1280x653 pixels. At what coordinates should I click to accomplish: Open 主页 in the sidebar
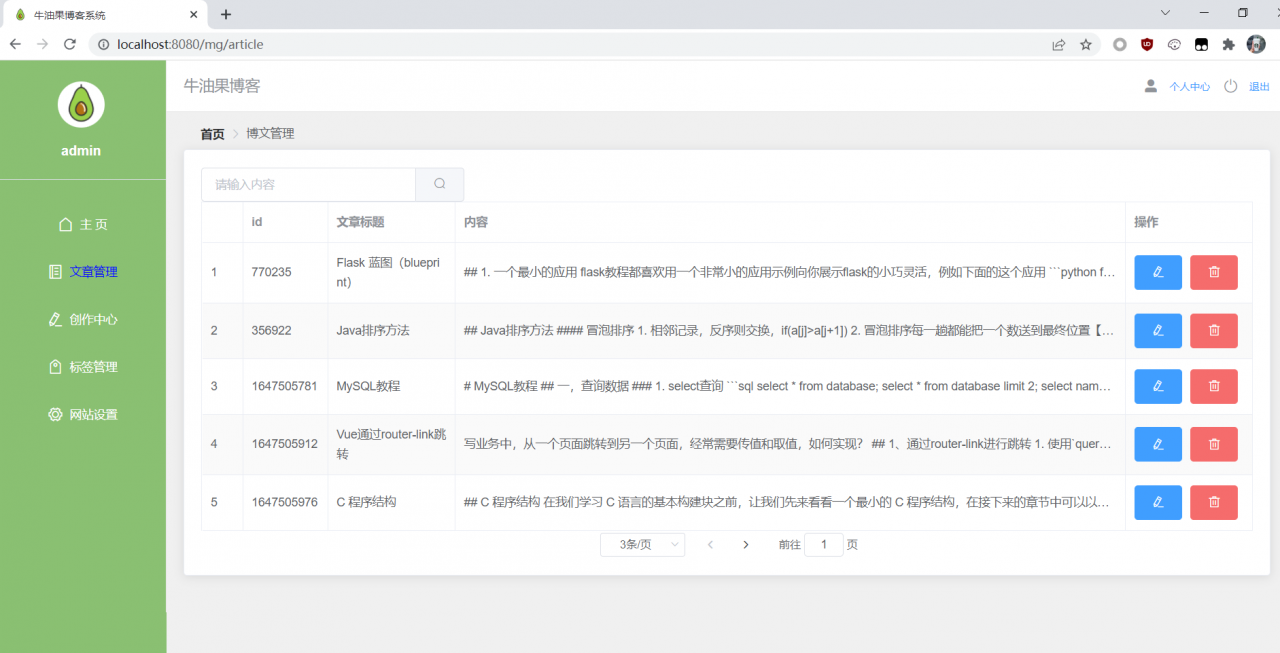(83, 224)
